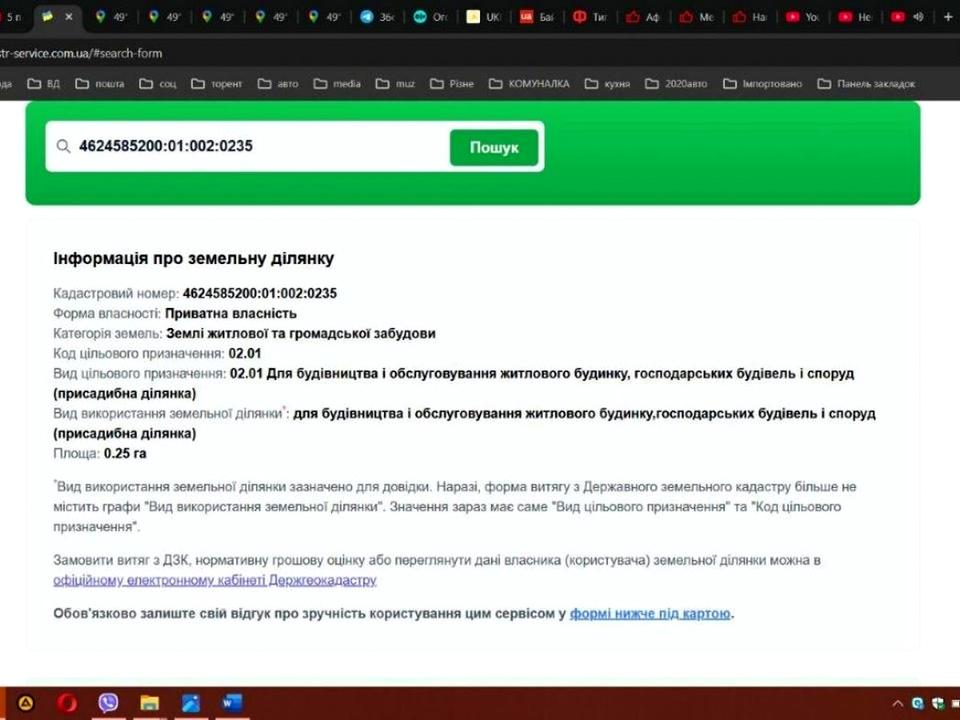Follow the 'формі нижче під картою' link
Screen dimensions: 960x720
[x=650, y=613]
